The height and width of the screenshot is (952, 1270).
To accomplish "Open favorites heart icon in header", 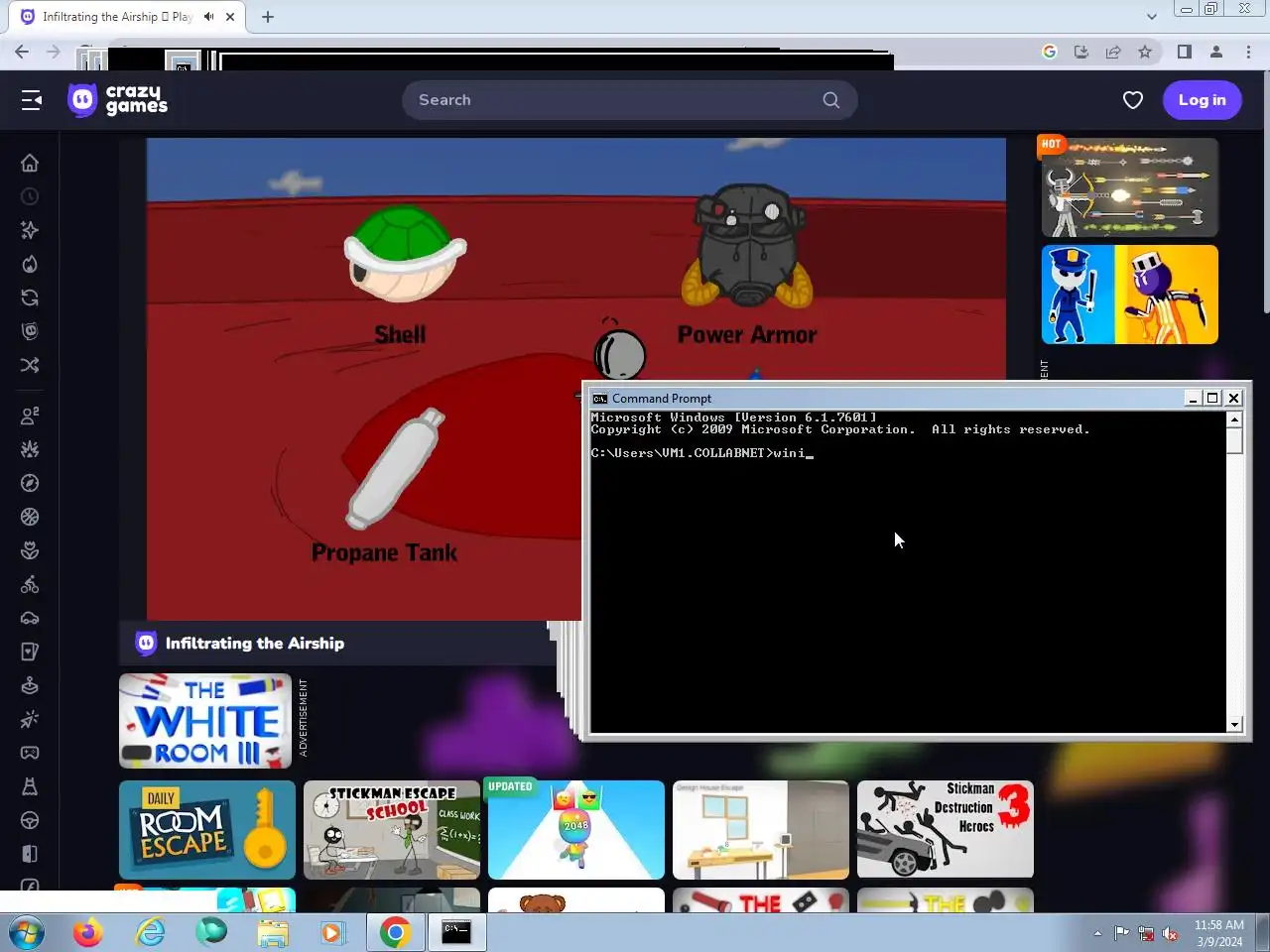I will click(1133, 100).
